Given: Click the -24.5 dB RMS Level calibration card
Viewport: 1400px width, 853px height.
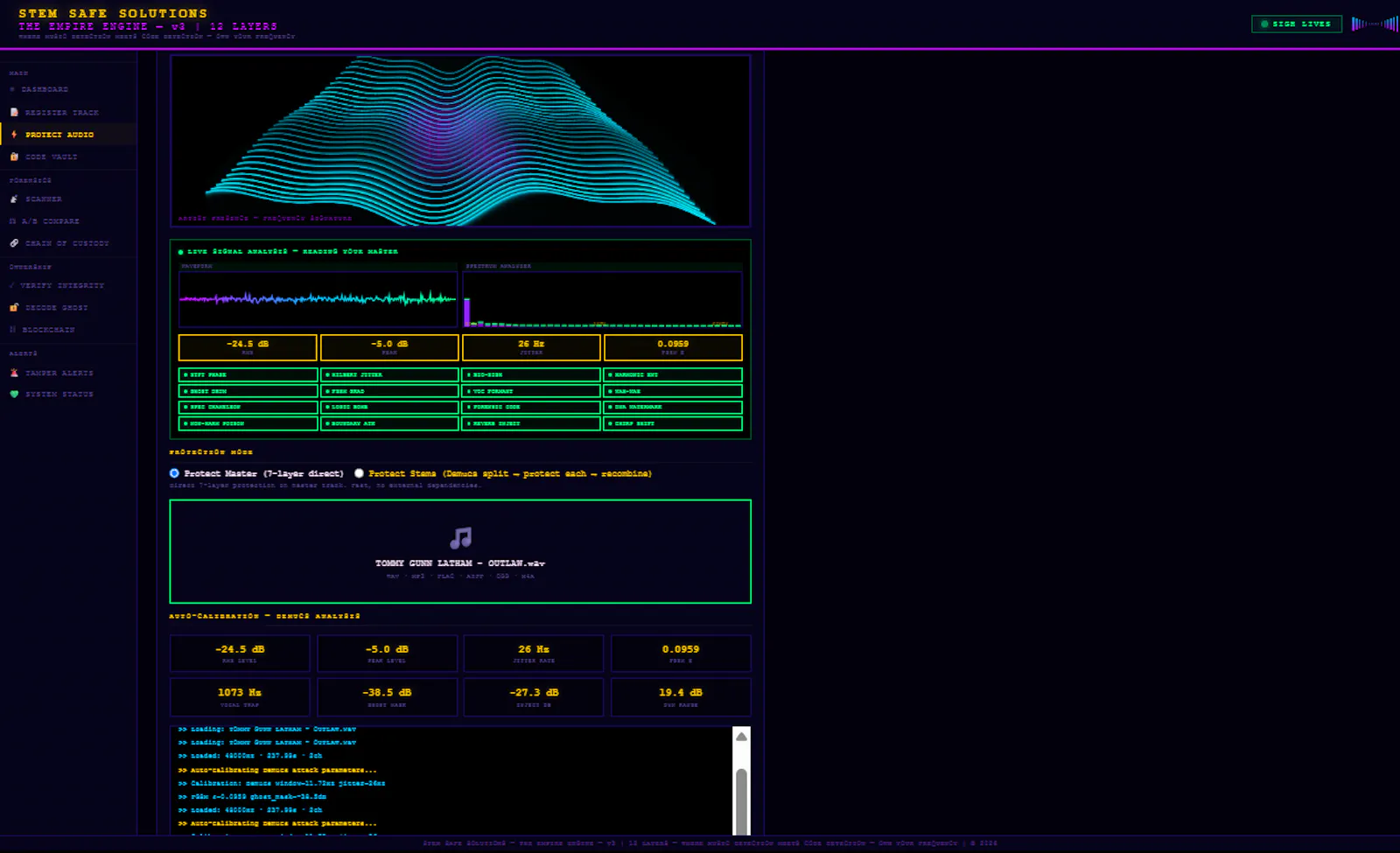Looking at the screenshot, I should [x=240, y=654].
